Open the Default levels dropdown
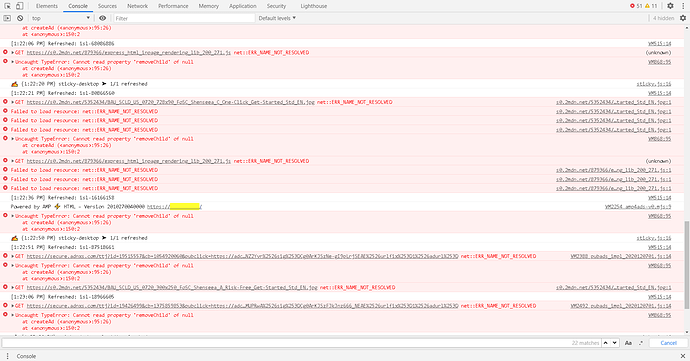This screenshot has width=690, height=361. pos(277,18)
